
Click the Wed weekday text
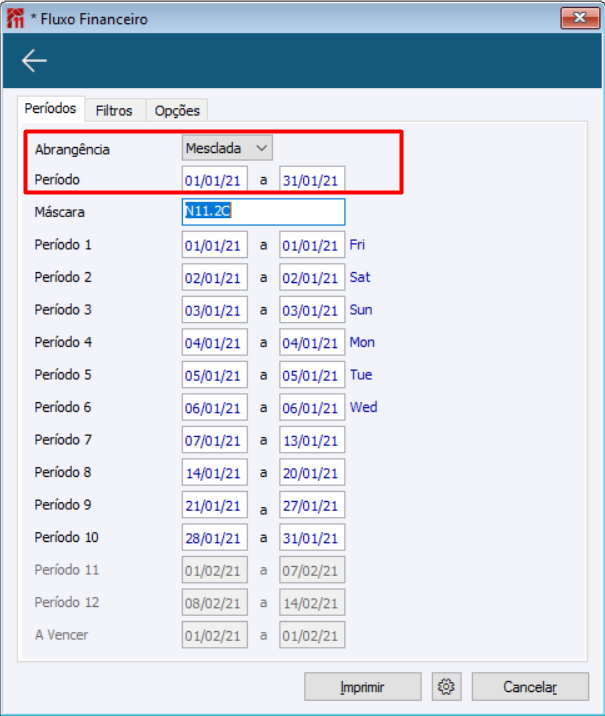tap(363, 407)
